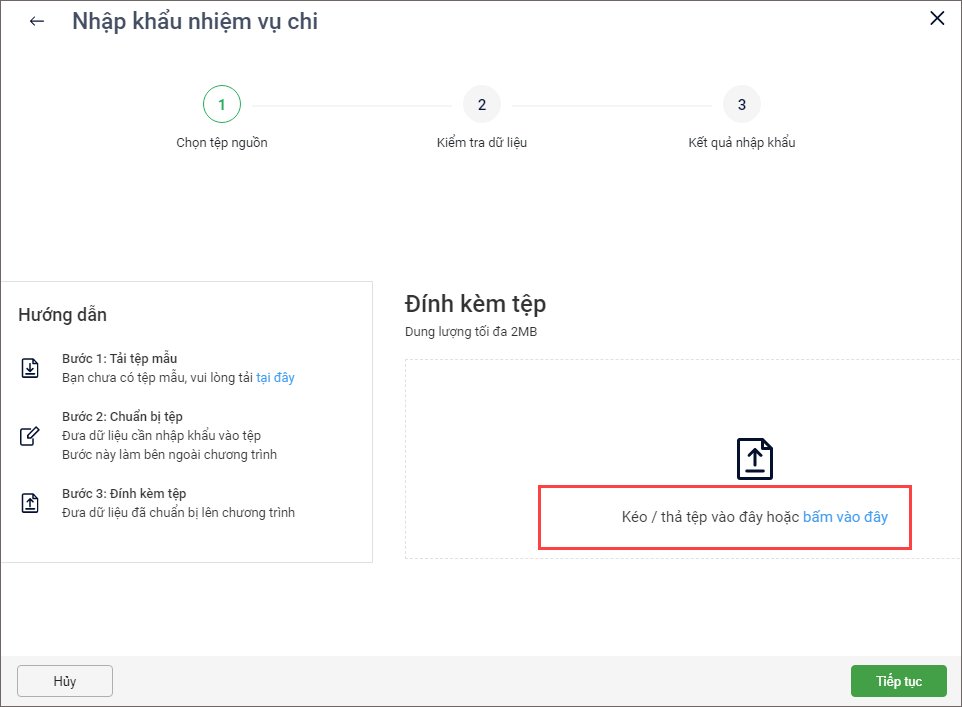Select the Kết quả nhập khẩu step label
Image resolution: width=962 pixels, height=707 pixels.
[x=741, y=142]
